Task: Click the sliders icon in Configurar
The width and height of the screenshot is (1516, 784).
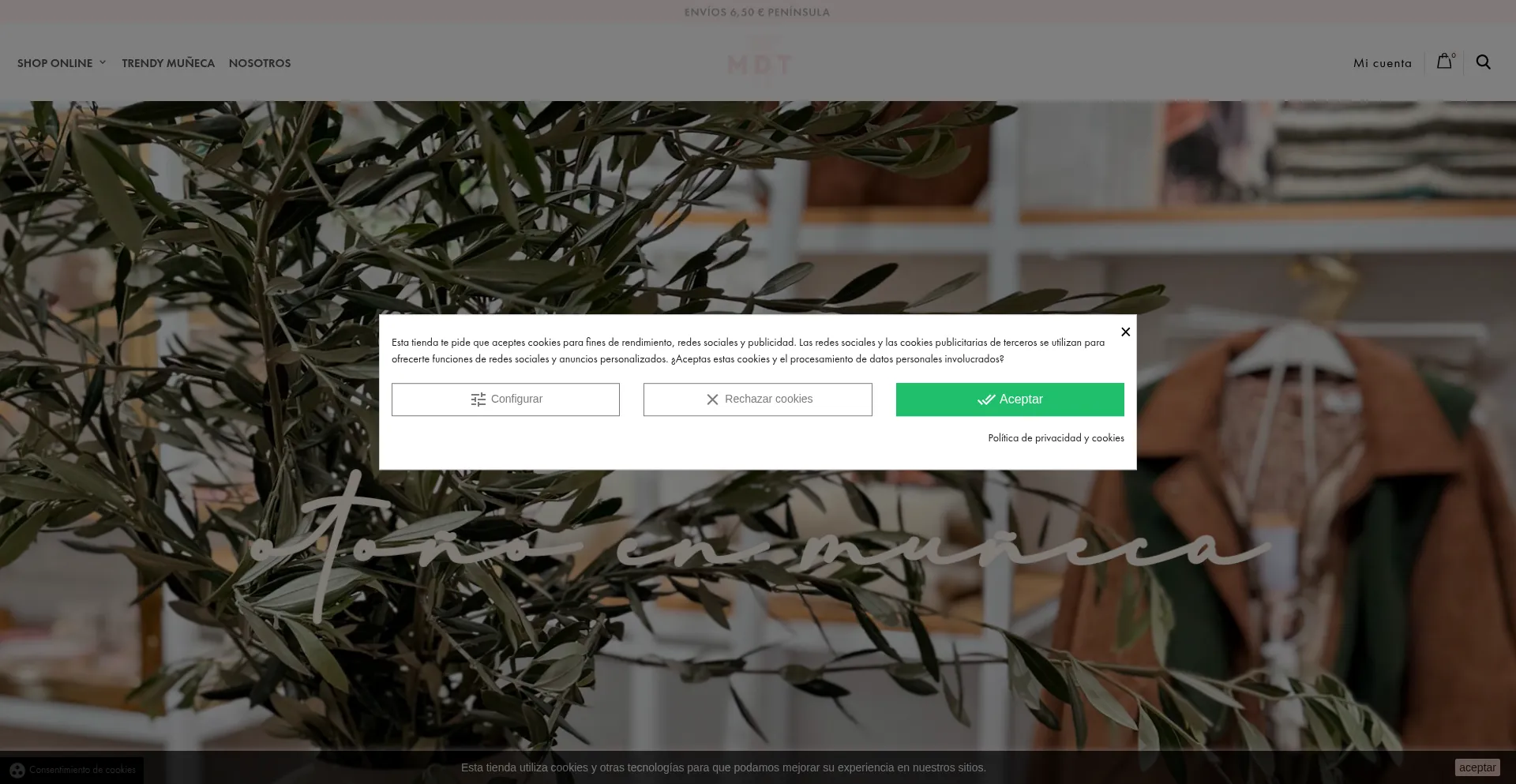Action: click(x=478, y=400)
